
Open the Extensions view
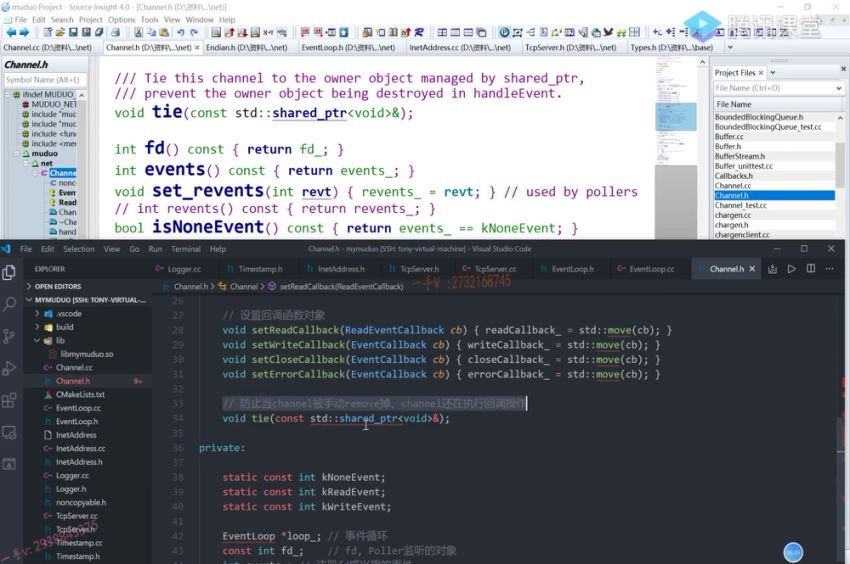pyautogui.click(x=10, y=401)
